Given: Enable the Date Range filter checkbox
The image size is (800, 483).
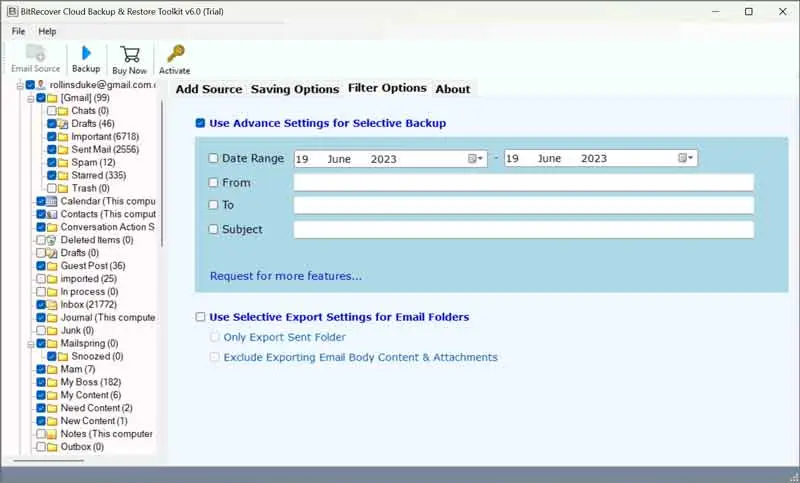Looking at the screenshot, I should point(214,158).
